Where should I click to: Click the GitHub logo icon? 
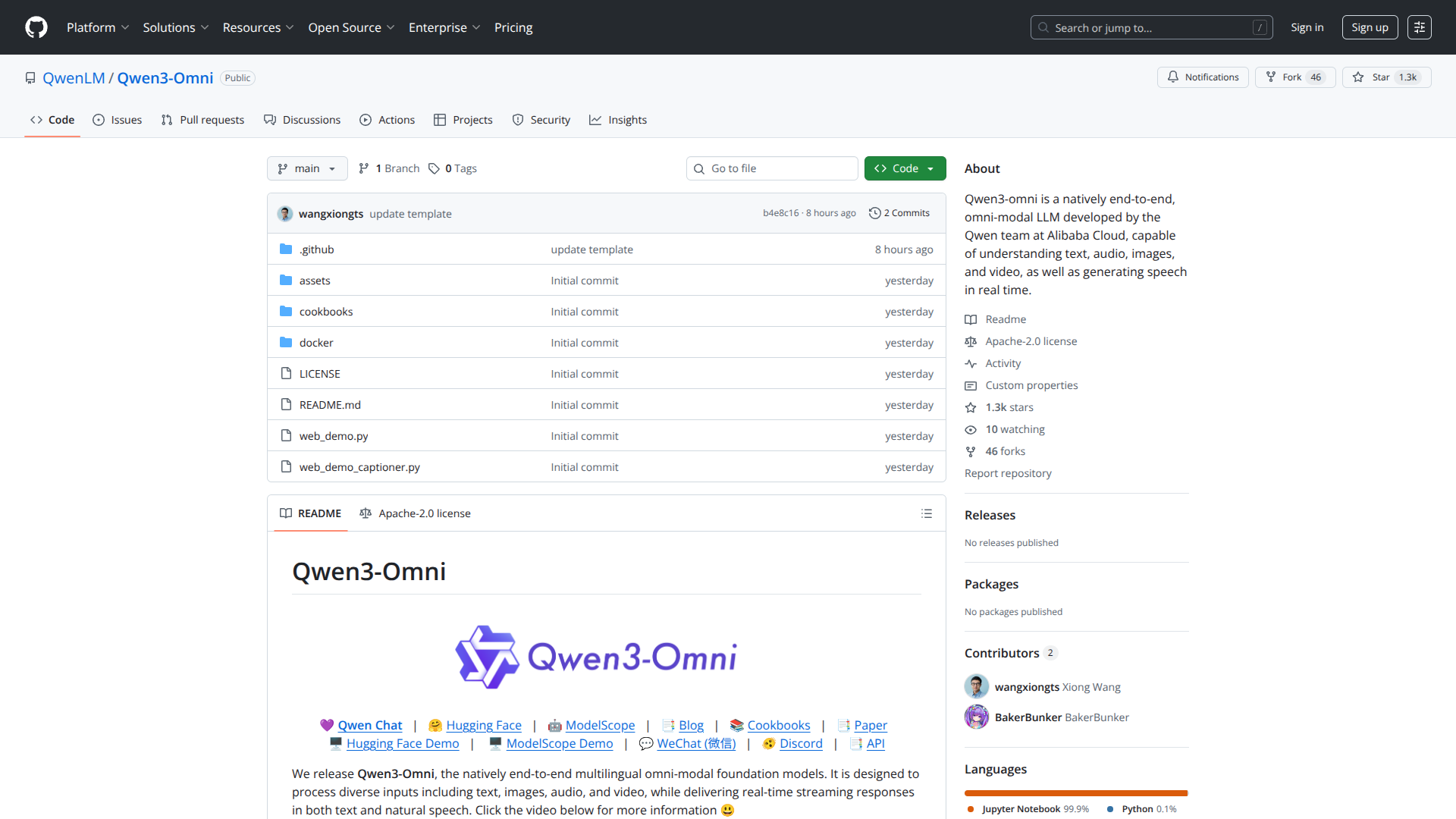(x=36, y=27)
